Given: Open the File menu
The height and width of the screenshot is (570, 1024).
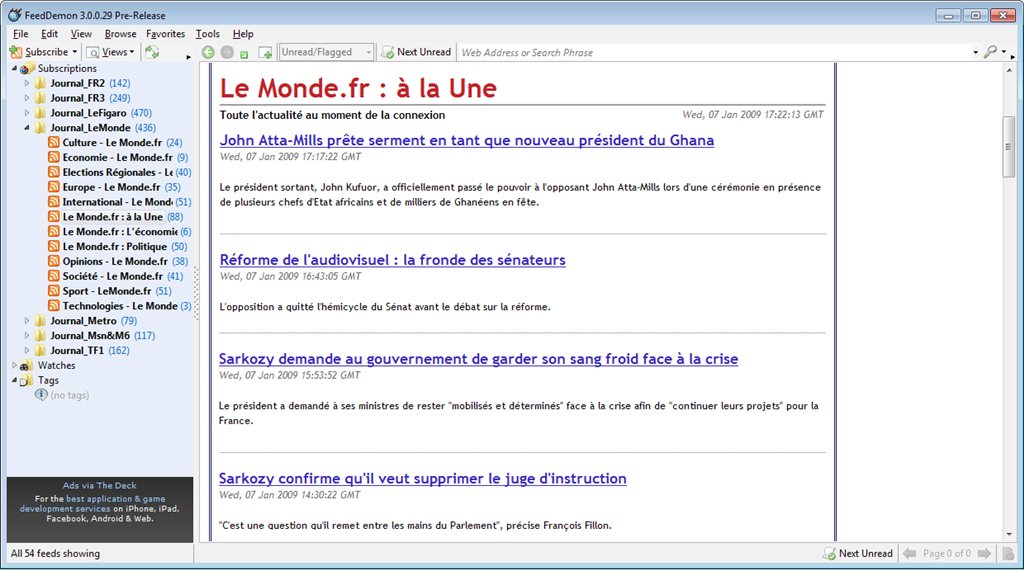Looking at the screenshot, I should coord(20,34).
